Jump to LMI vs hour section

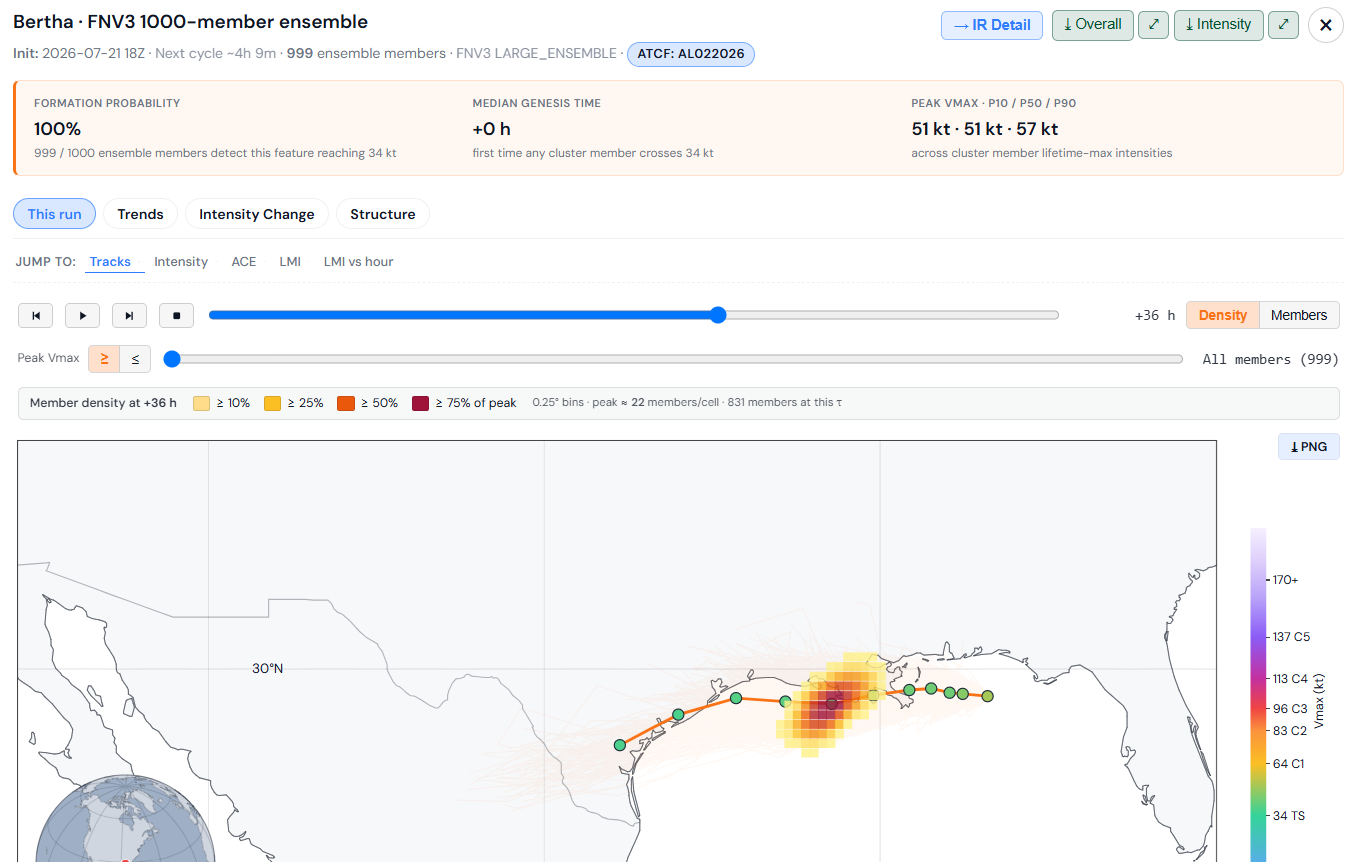(x=359, y=262)
